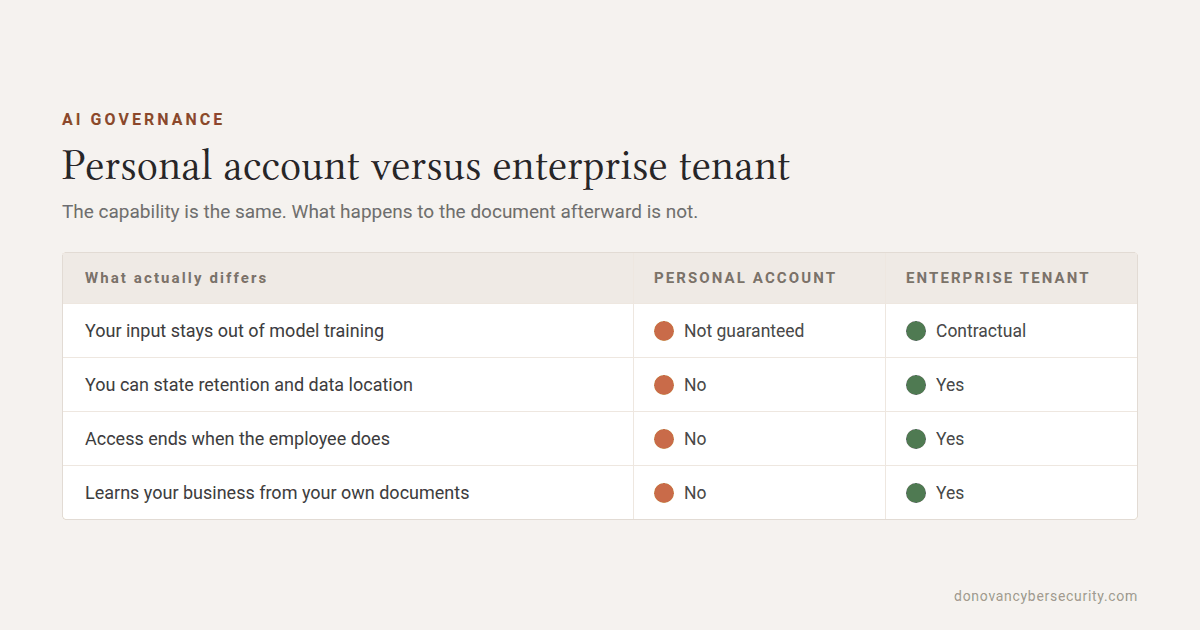Image resolution: width=1200 pixels, height=630 pixels.
Task: Click the 'Contractual' cell text
Action: pos(981,331)
